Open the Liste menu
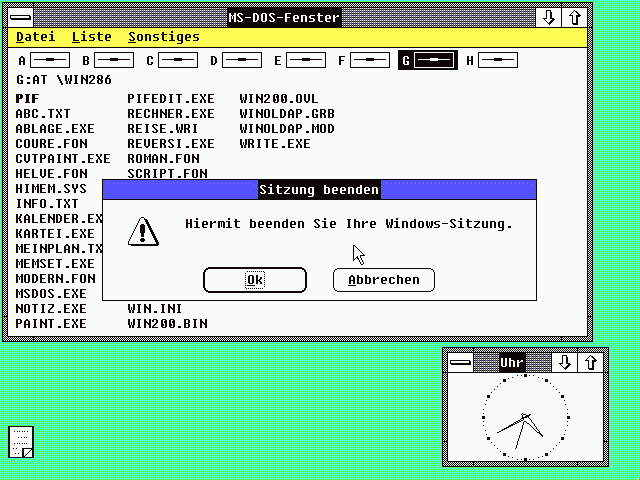The height and width of the screenshot is (480, 640). click(x=91, y=37)
